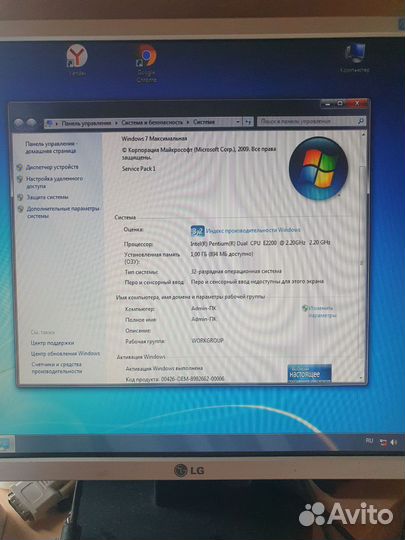
Task: Click the forward navigation arrow button
Action: (32, 123)
